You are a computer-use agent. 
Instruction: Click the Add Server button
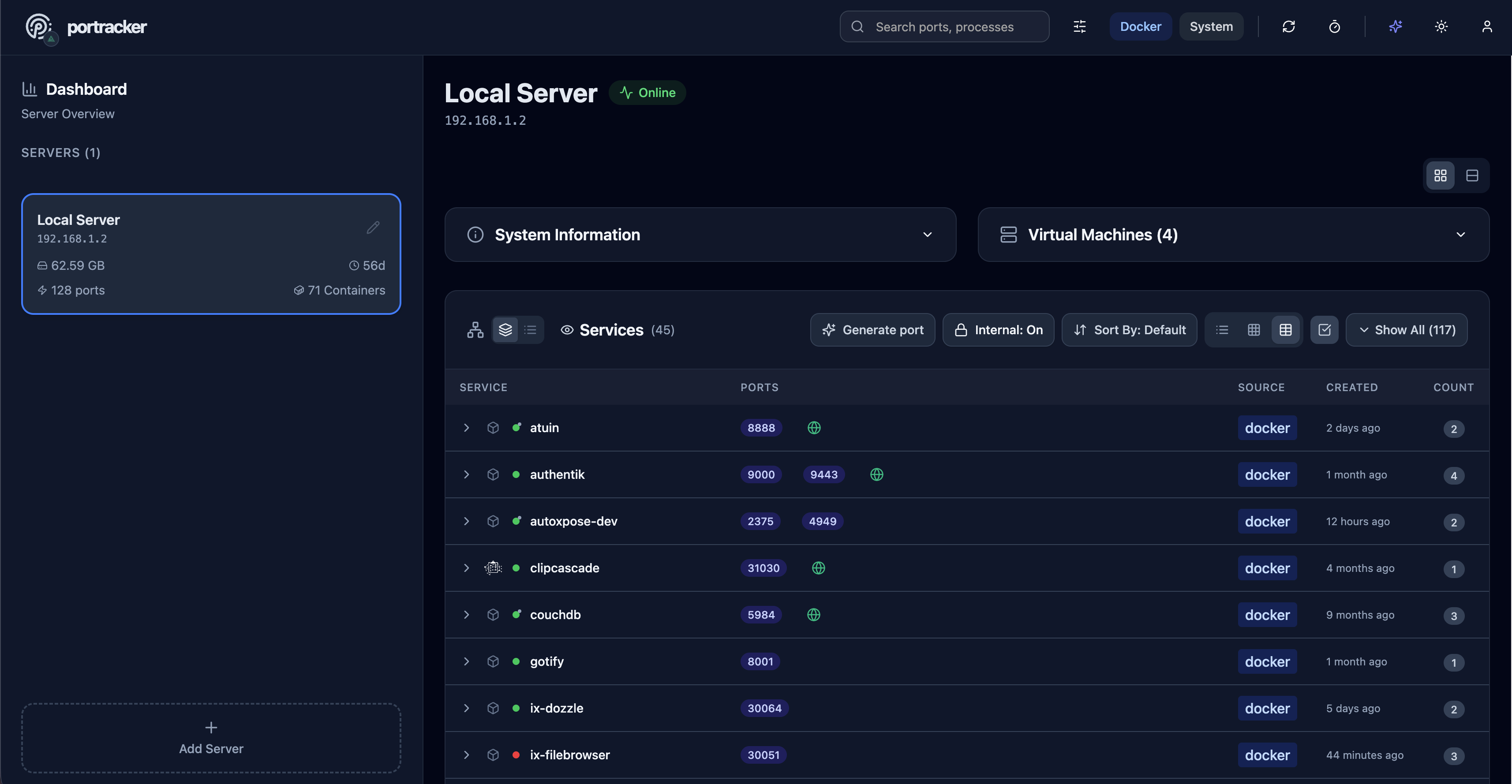pyautogui.click(x=211, y=738)
